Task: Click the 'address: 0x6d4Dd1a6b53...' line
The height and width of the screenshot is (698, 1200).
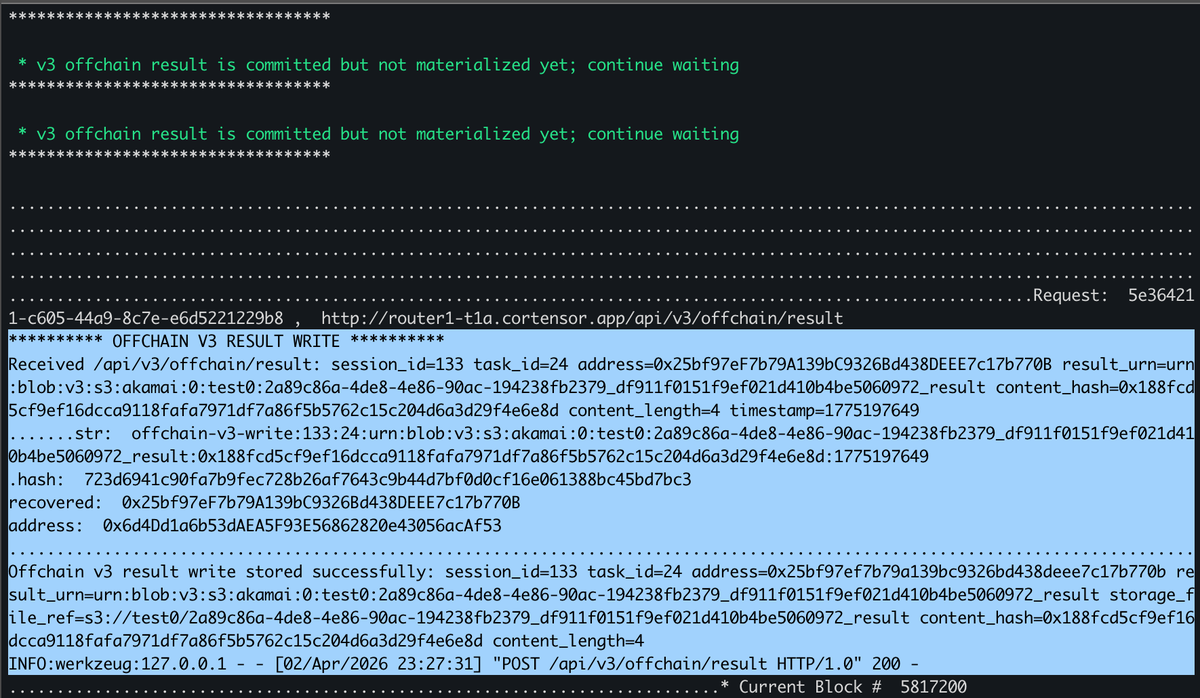Action: pyautogui.click(x=255, y=524)
